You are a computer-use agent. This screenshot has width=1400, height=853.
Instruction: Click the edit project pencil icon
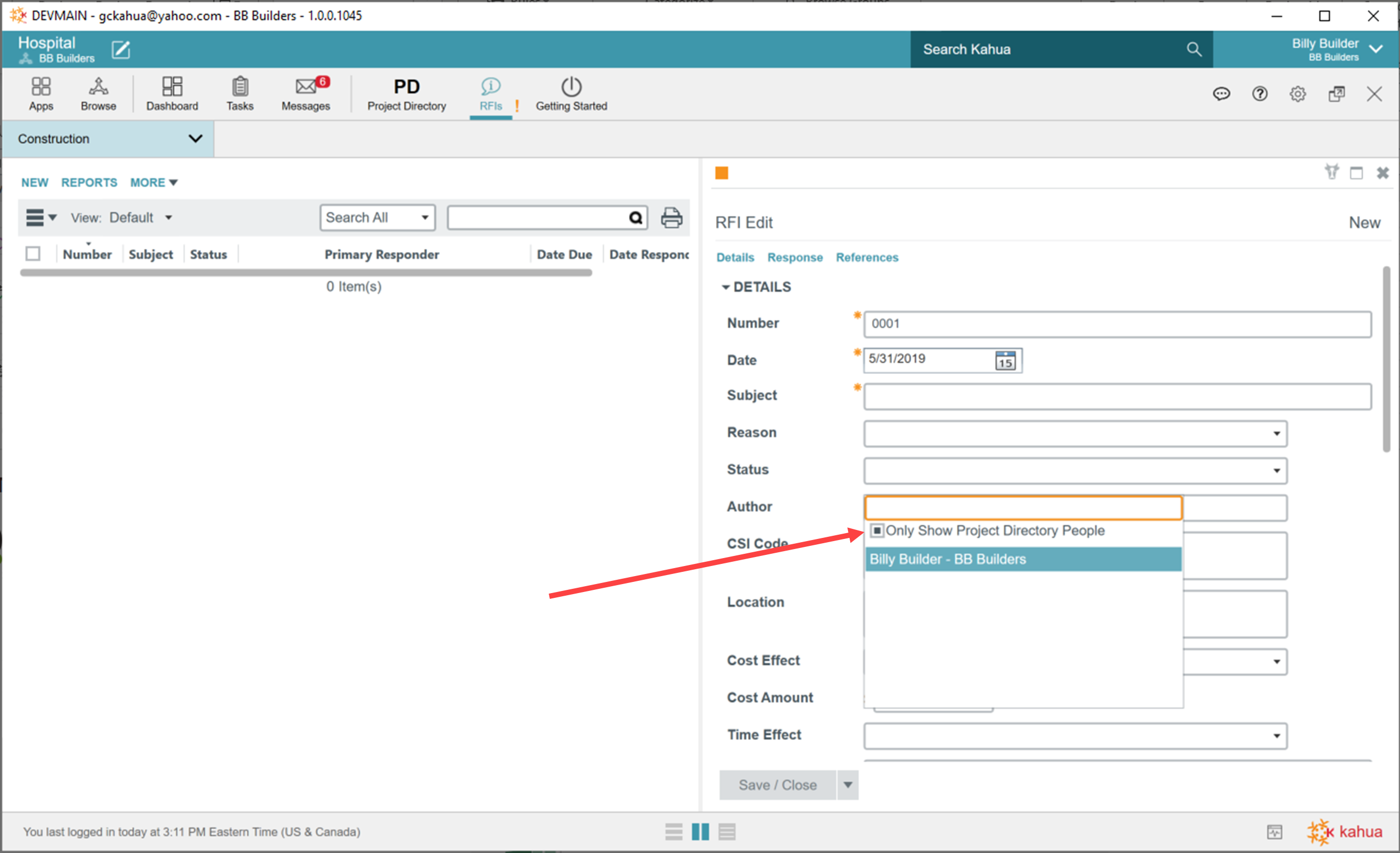[120, 50]
